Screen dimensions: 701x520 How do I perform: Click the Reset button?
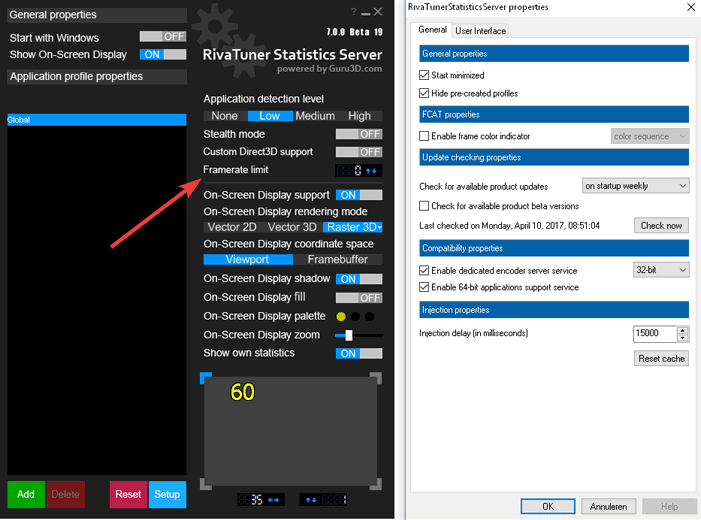pos(128,495)
